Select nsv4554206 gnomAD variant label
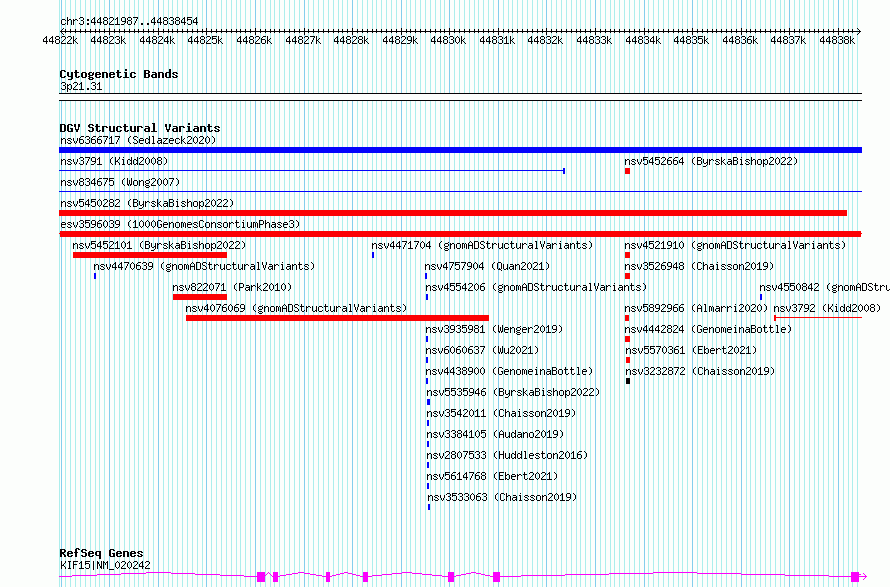 pyautogui.click(x=536, y=287)
